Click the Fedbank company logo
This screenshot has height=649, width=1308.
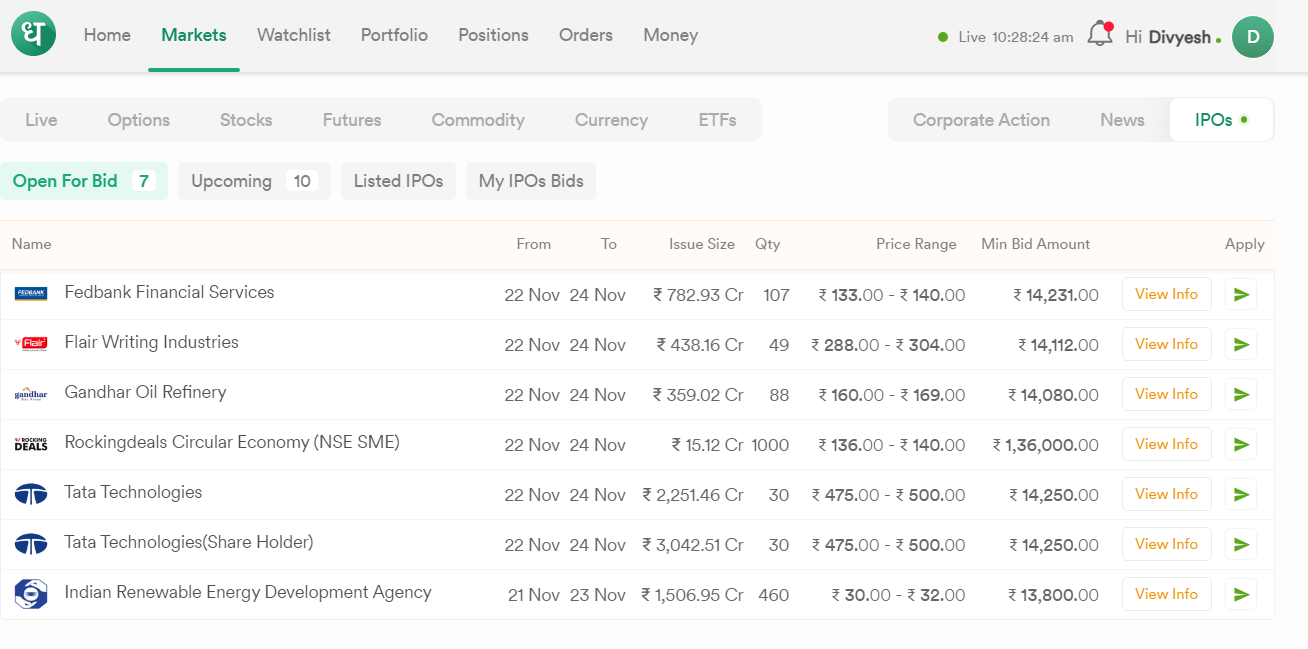[31, 293]
